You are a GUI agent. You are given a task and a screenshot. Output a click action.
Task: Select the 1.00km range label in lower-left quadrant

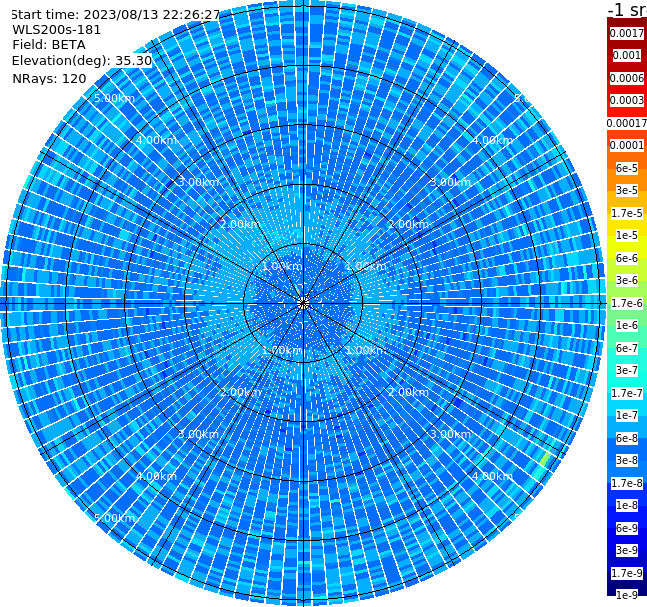tap(282, 350)
